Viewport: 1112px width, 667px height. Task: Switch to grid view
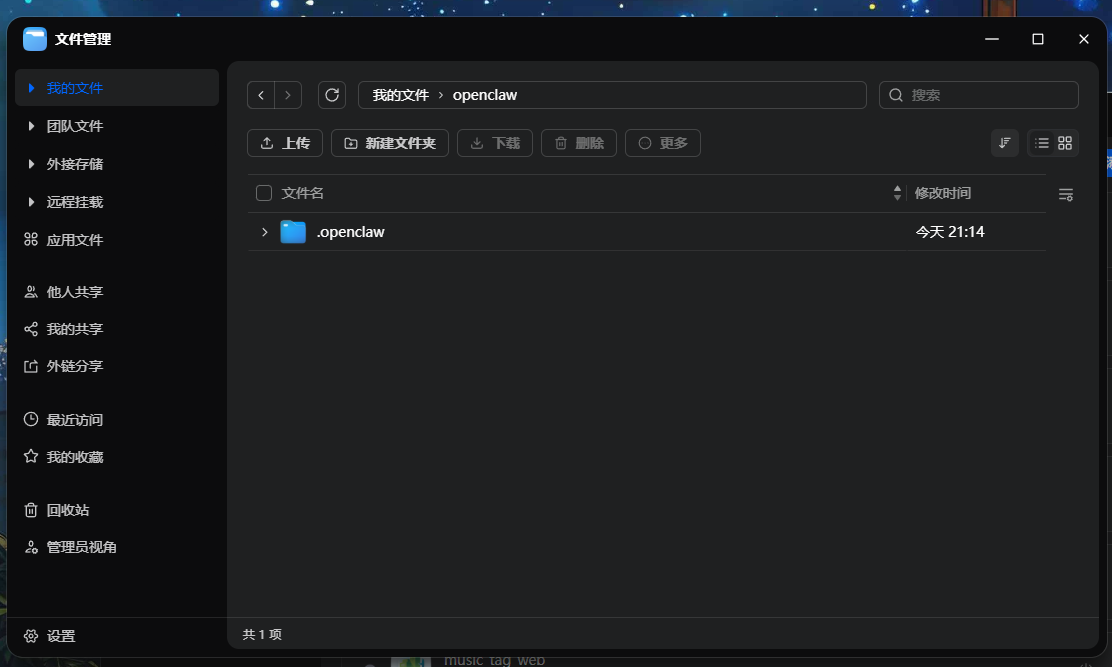[1064, 143]
